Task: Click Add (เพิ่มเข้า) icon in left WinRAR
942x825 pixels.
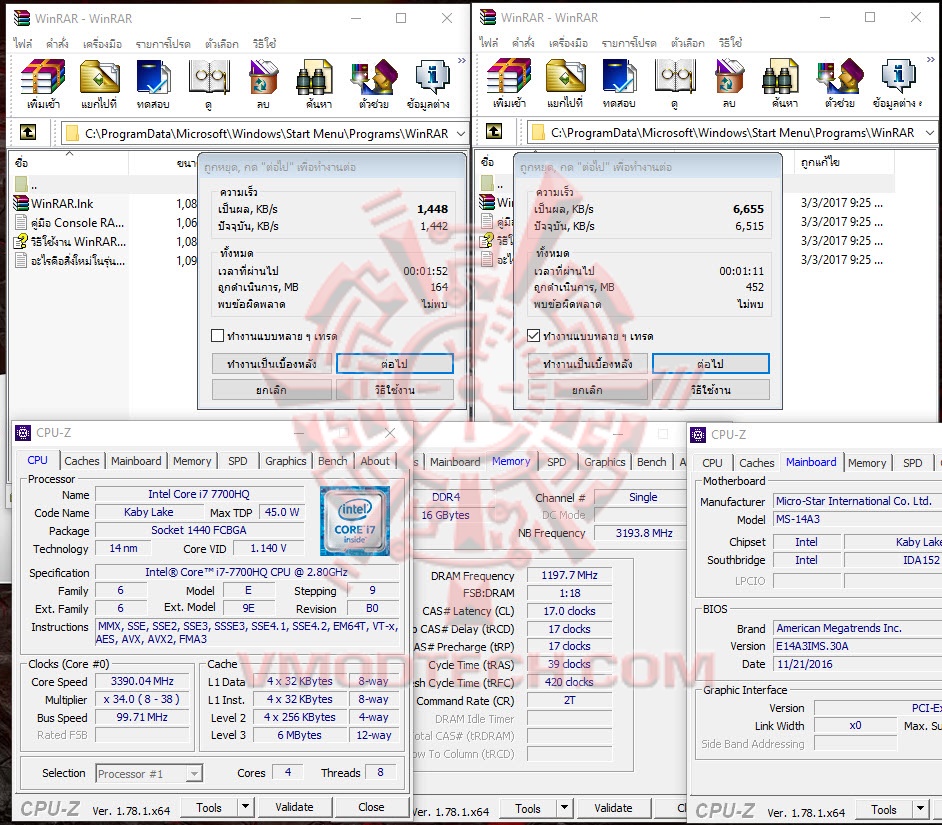Action: pos(43,77)
